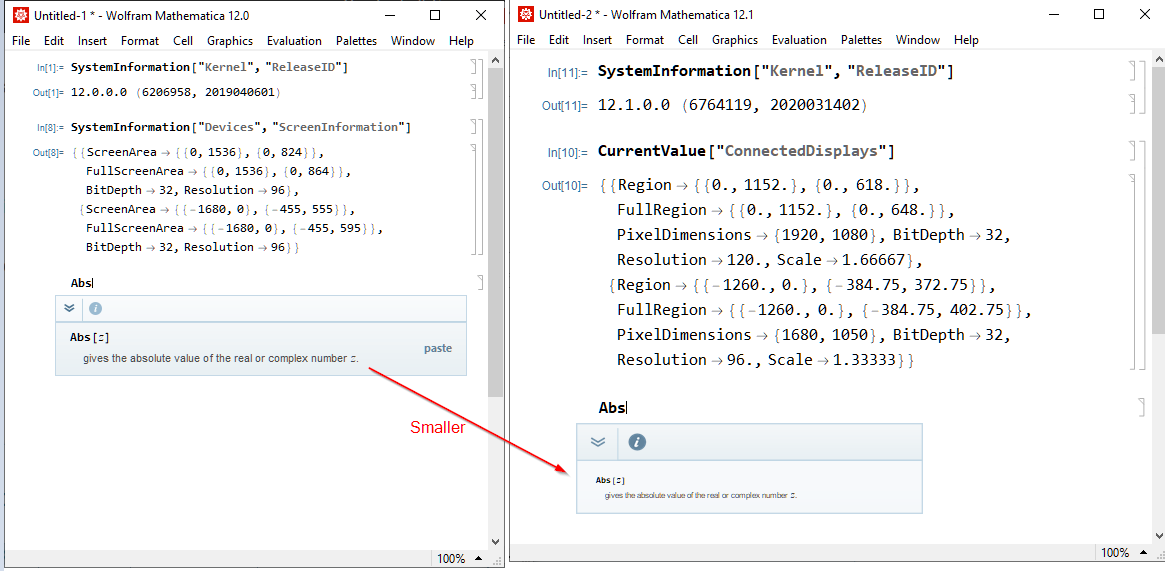Click scroll down arrow in 12.0 window
This screenshot has height=571, width=1165.
pyautogui.click(x=496, y=541)
